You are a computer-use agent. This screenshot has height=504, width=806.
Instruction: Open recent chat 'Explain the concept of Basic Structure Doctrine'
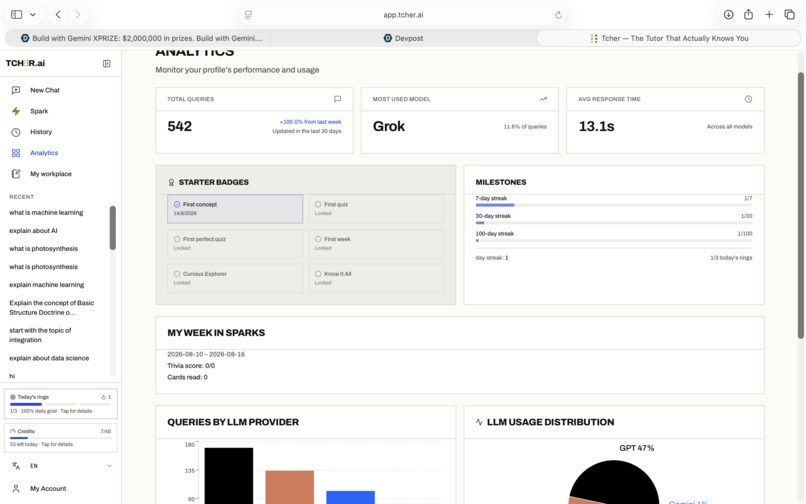(51, 308)
